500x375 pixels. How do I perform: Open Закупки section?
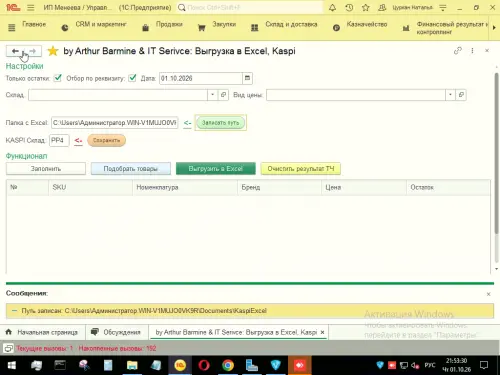pyautogui.click(x=224, y=24)
